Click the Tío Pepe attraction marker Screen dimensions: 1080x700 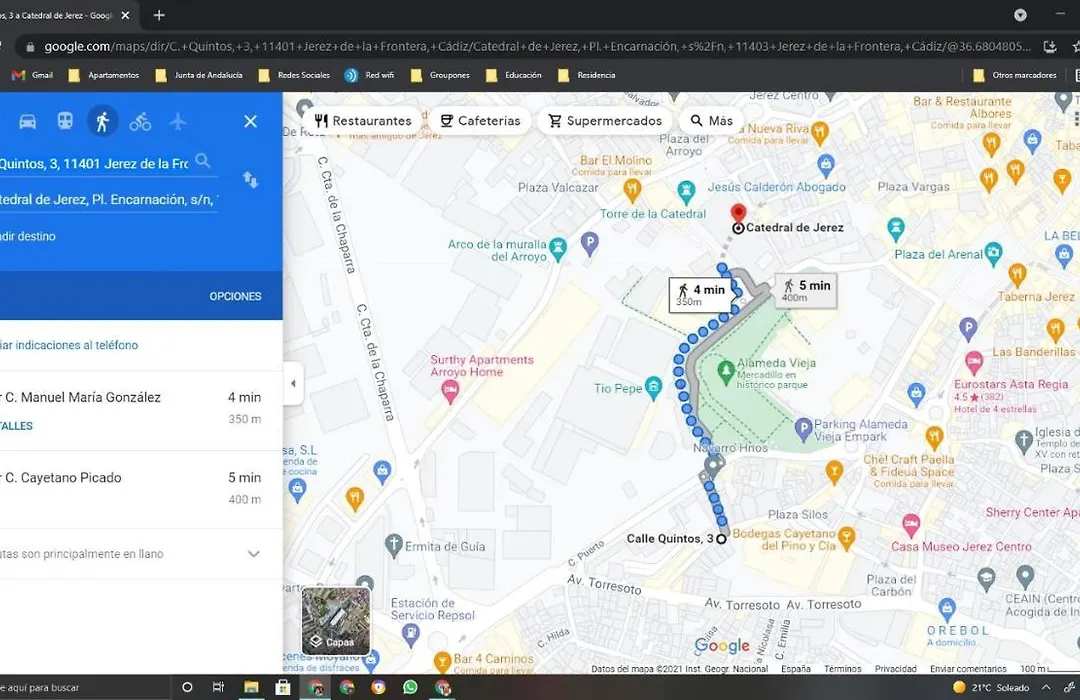pyautogui.click(x=653, y=387)
